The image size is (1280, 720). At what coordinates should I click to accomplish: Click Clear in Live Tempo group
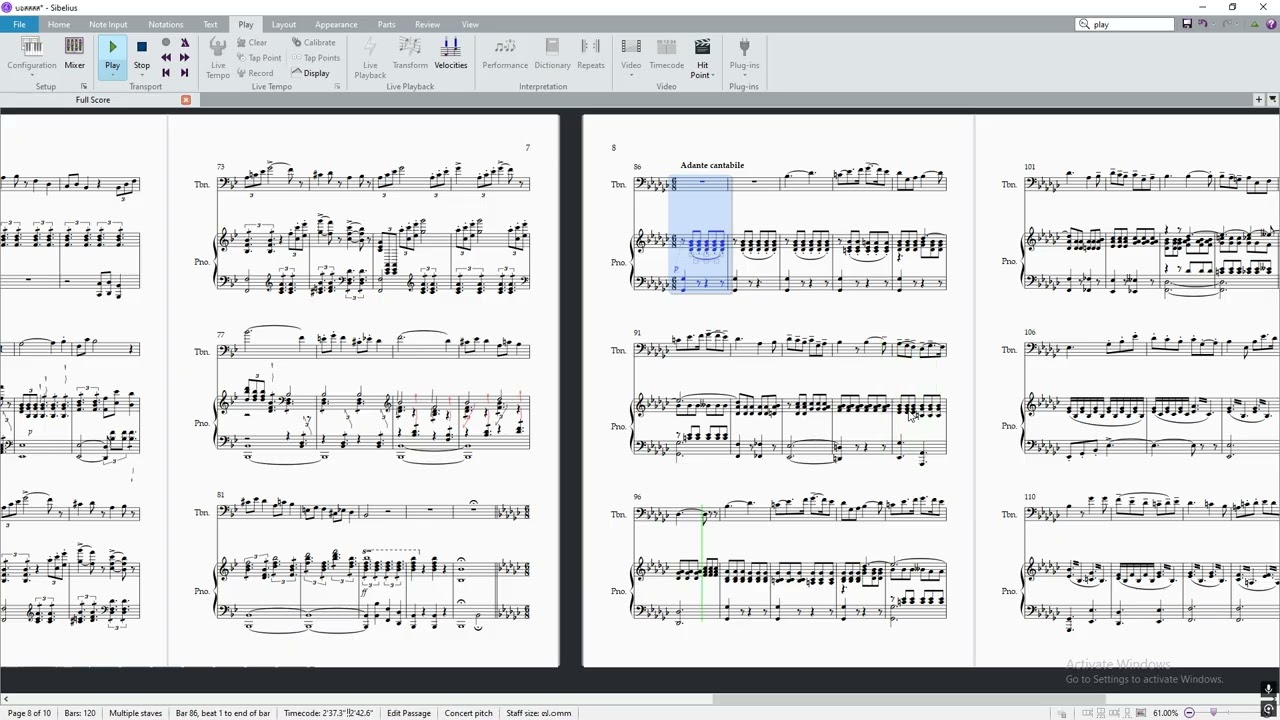pos(253,43)
